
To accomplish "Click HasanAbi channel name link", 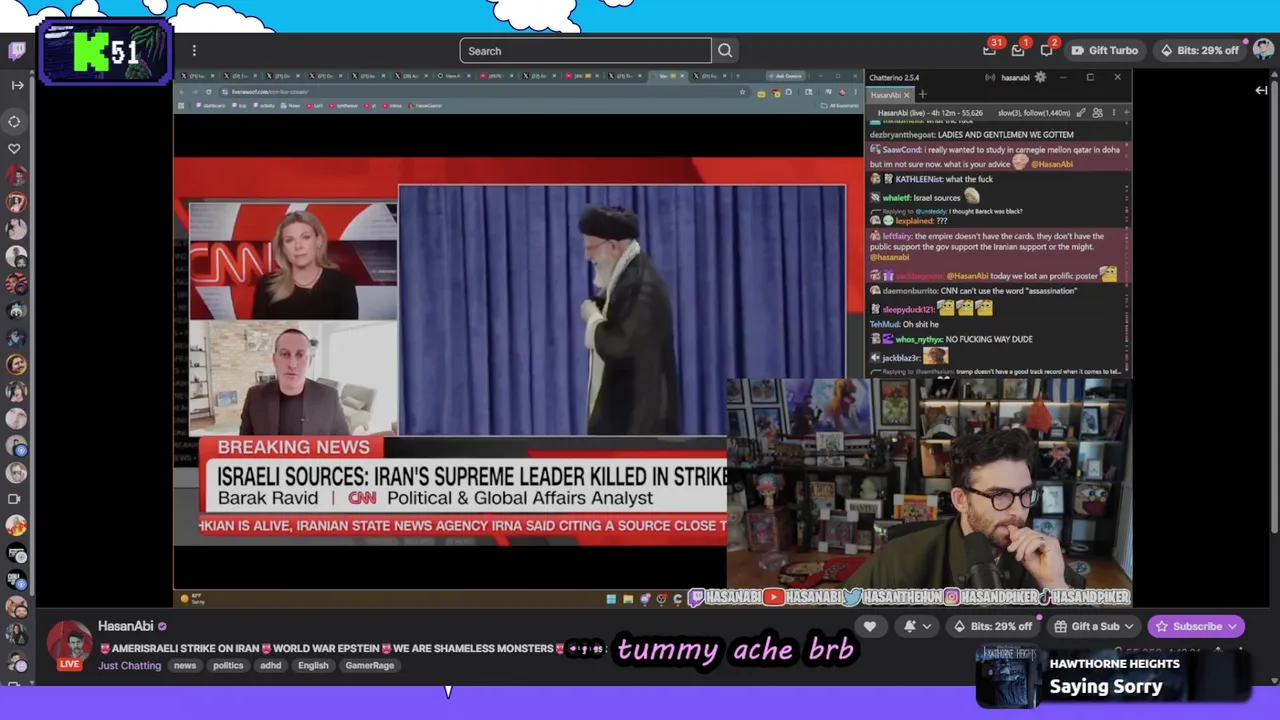I will 125,626.
